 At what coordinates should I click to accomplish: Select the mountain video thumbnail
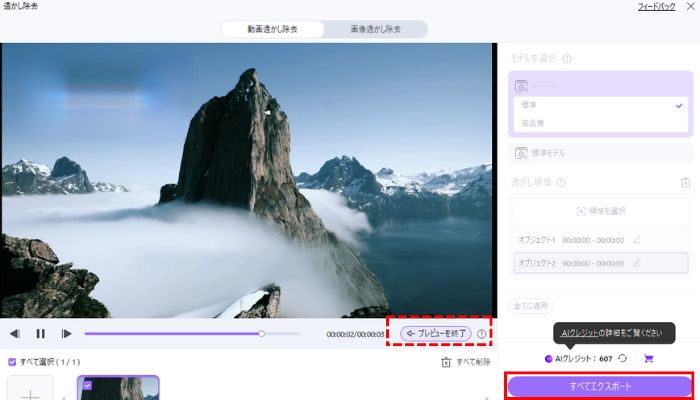click(118, 388)
